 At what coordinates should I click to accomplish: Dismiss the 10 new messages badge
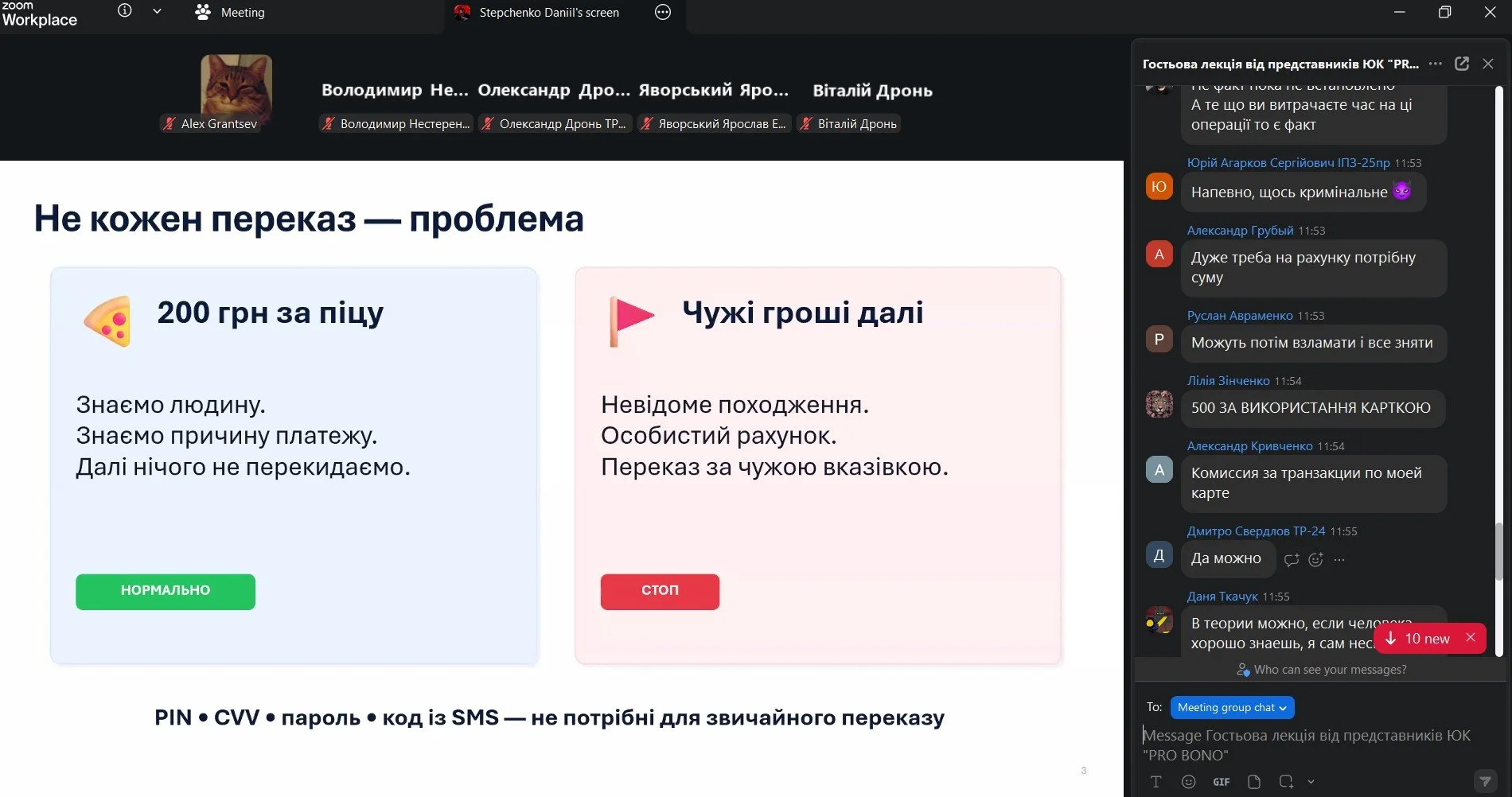(x=1471, y=638)
